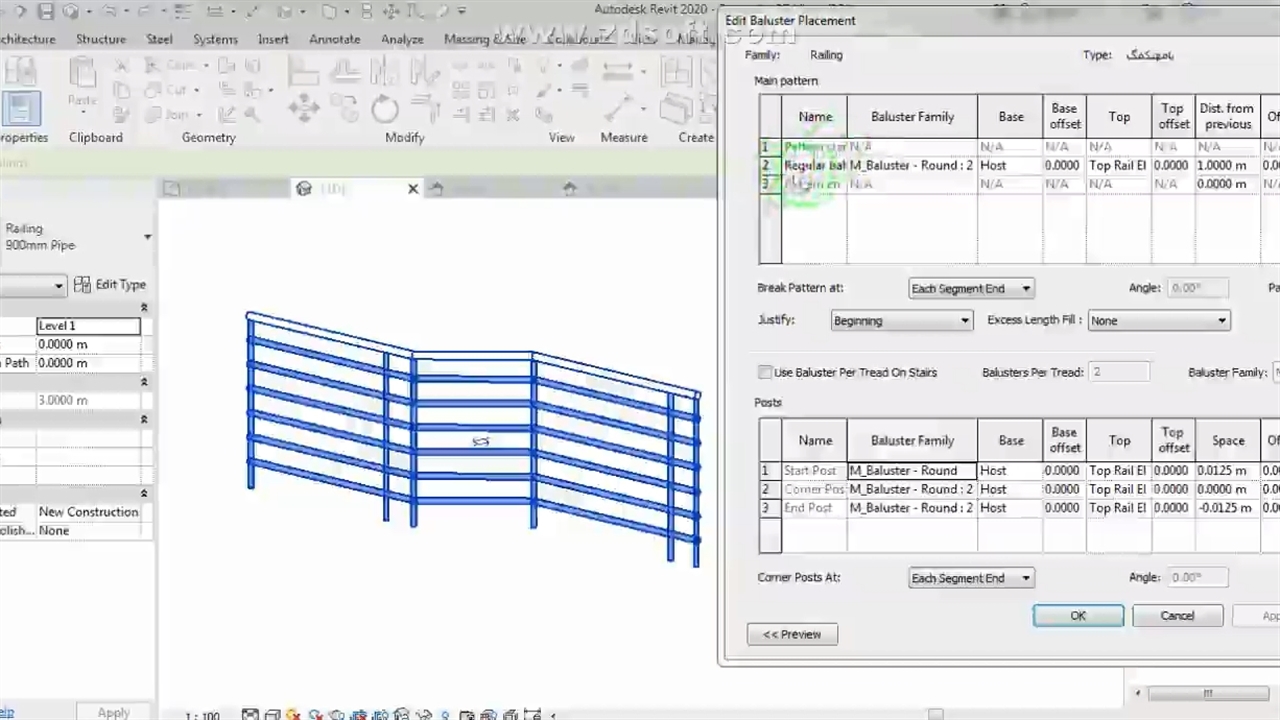Switch to the Structure ribbon tab
This screenshot has width=1280, height=720.
(x=101, y=39)
